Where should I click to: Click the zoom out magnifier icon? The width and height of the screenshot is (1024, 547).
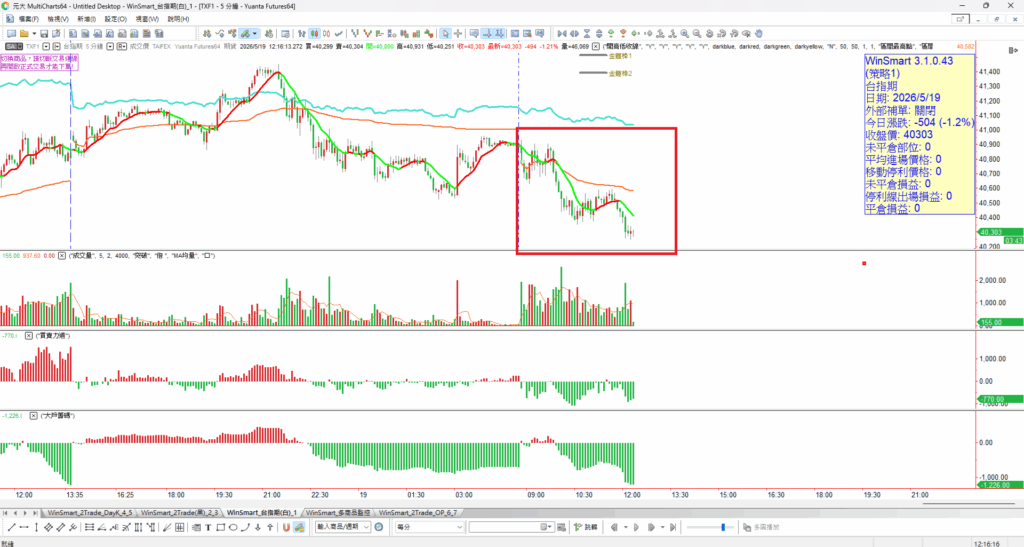(697, 33)
